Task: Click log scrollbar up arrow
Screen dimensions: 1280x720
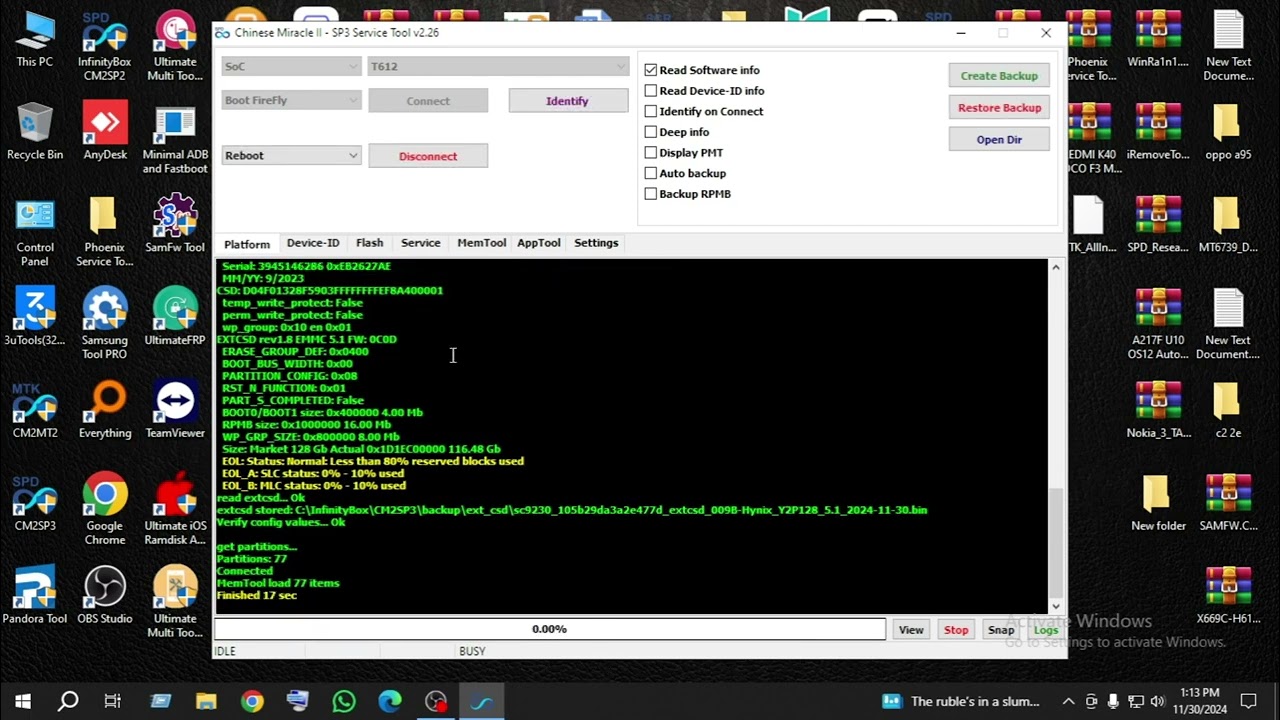Action: click(x=1056, y=267)
